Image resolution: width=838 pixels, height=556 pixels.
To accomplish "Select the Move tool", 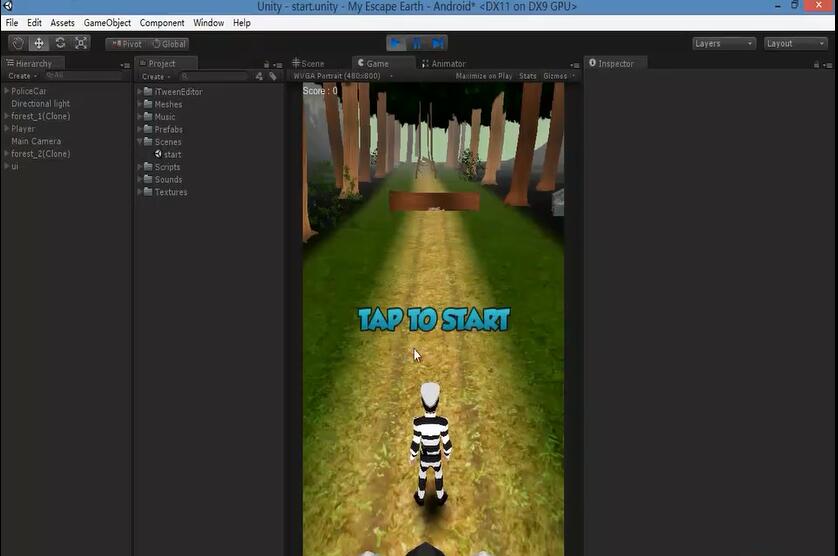I will pyautogui.click(x=39, y=43).
